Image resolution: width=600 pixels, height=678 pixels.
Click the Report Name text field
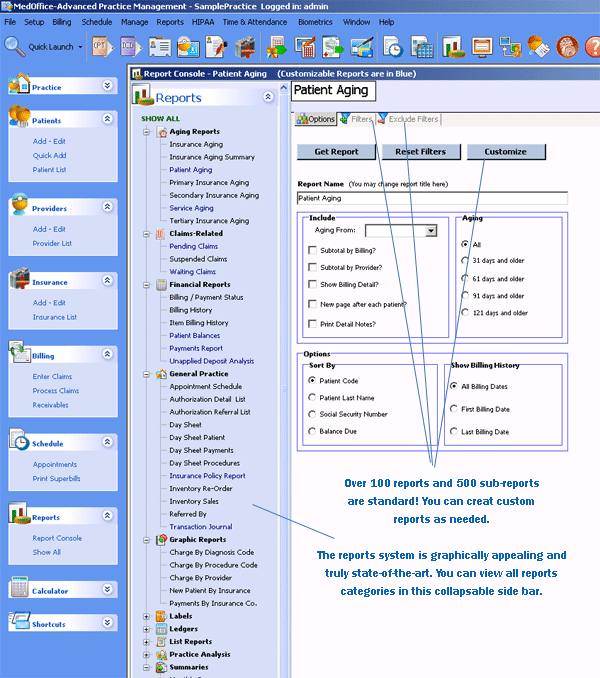pyautogui.click(x=432, y=199)
